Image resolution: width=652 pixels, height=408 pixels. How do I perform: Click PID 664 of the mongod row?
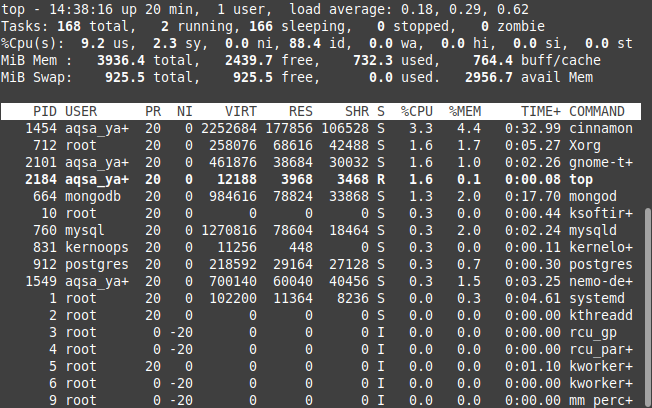(x=45, y=197)
